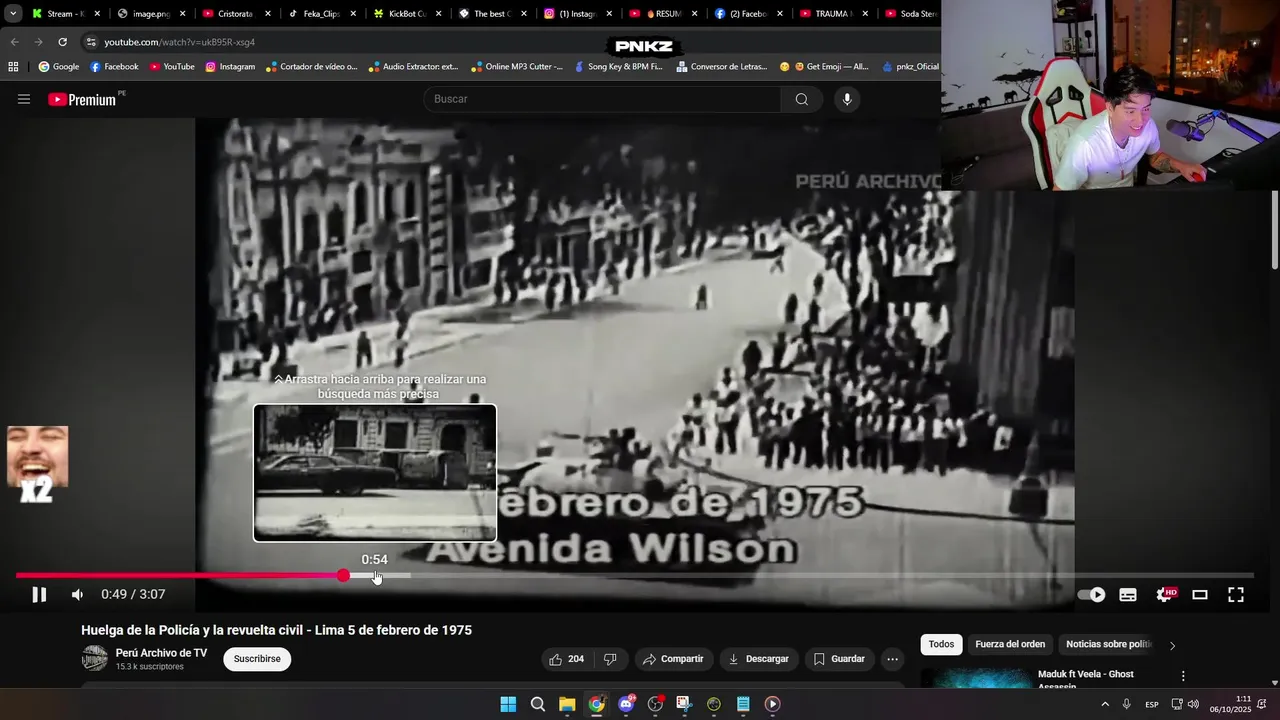The image size is (1280, 720).
Task: Click the page vertical scrollbar
Action: coord(1275,230)
